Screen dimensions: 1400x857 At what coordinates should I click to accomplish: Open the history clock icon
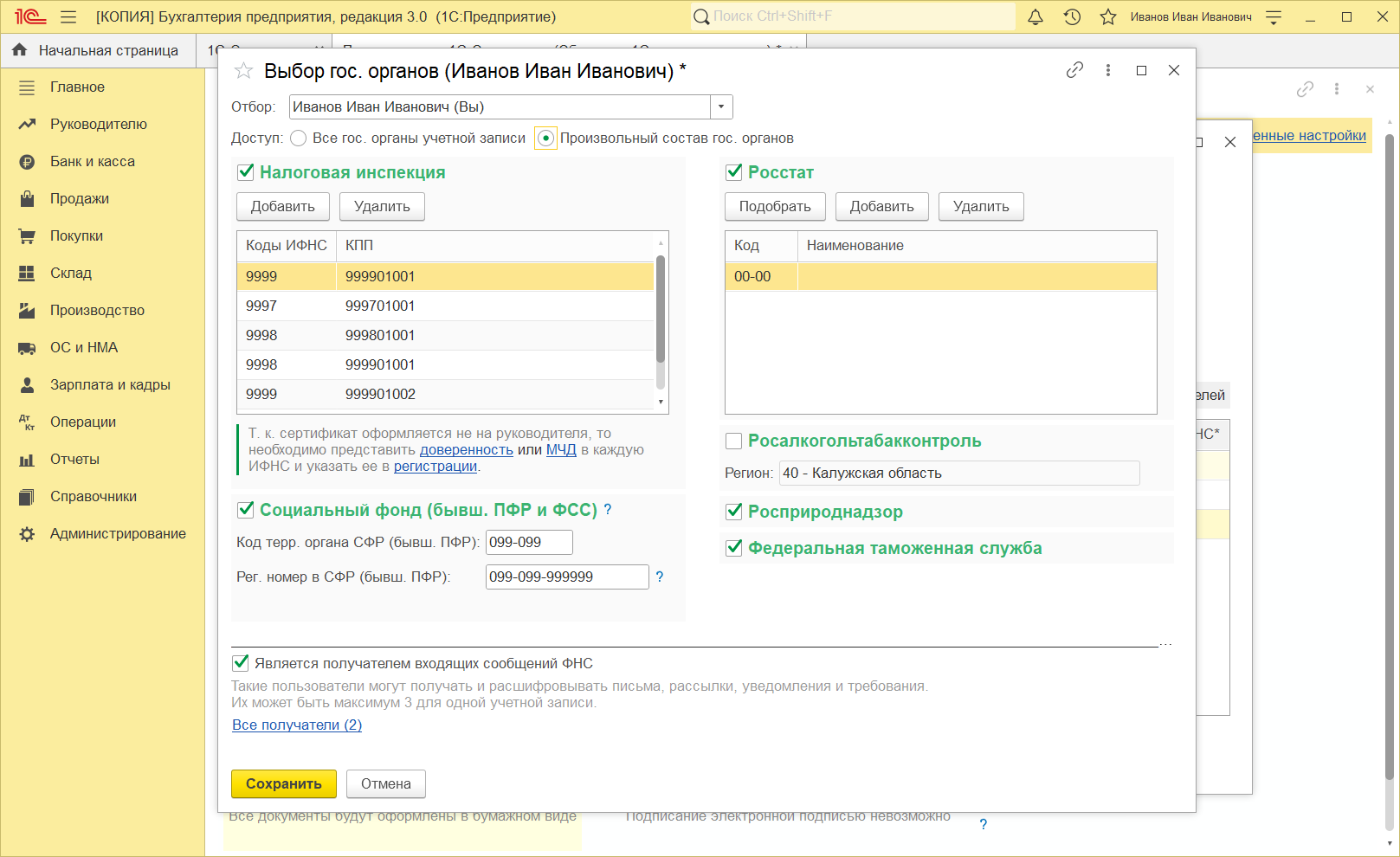pos(1072,16)
